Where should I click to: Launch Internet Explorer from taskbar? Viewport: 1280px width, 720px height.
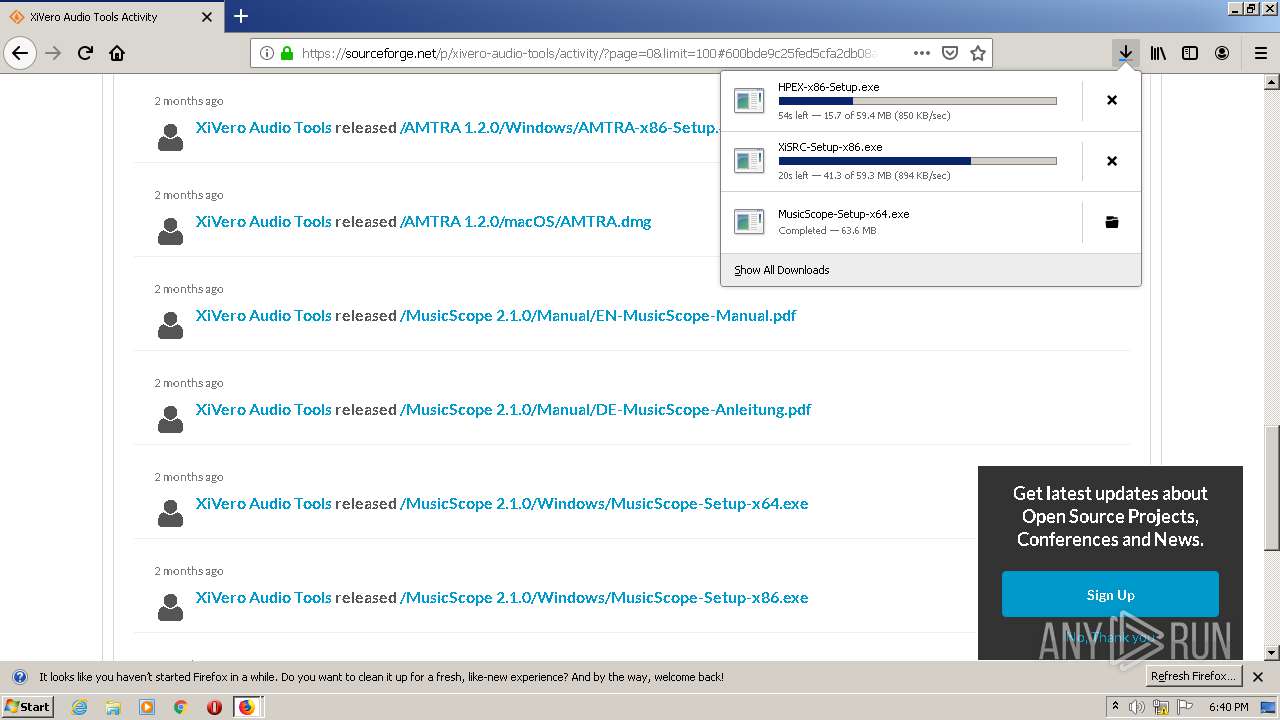pos(79,707)
